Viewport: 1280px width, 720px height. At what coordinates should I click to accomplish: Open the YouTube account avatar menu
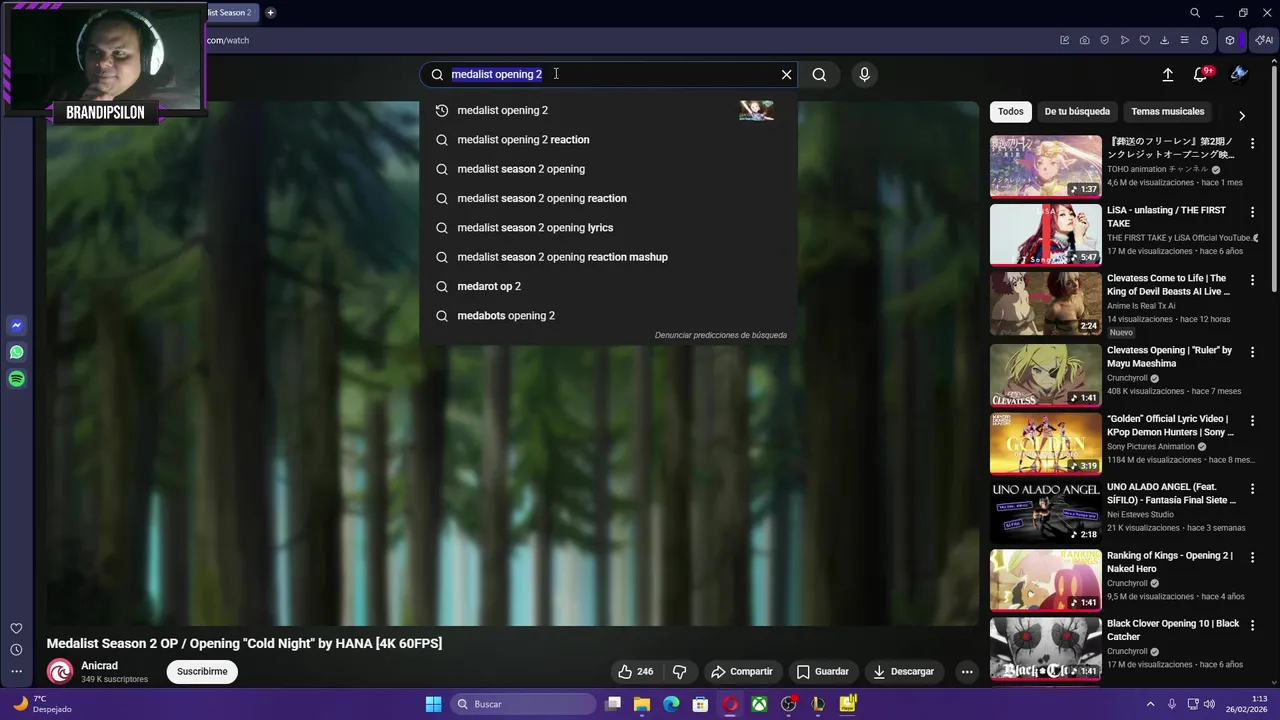tap(1240, 74)
